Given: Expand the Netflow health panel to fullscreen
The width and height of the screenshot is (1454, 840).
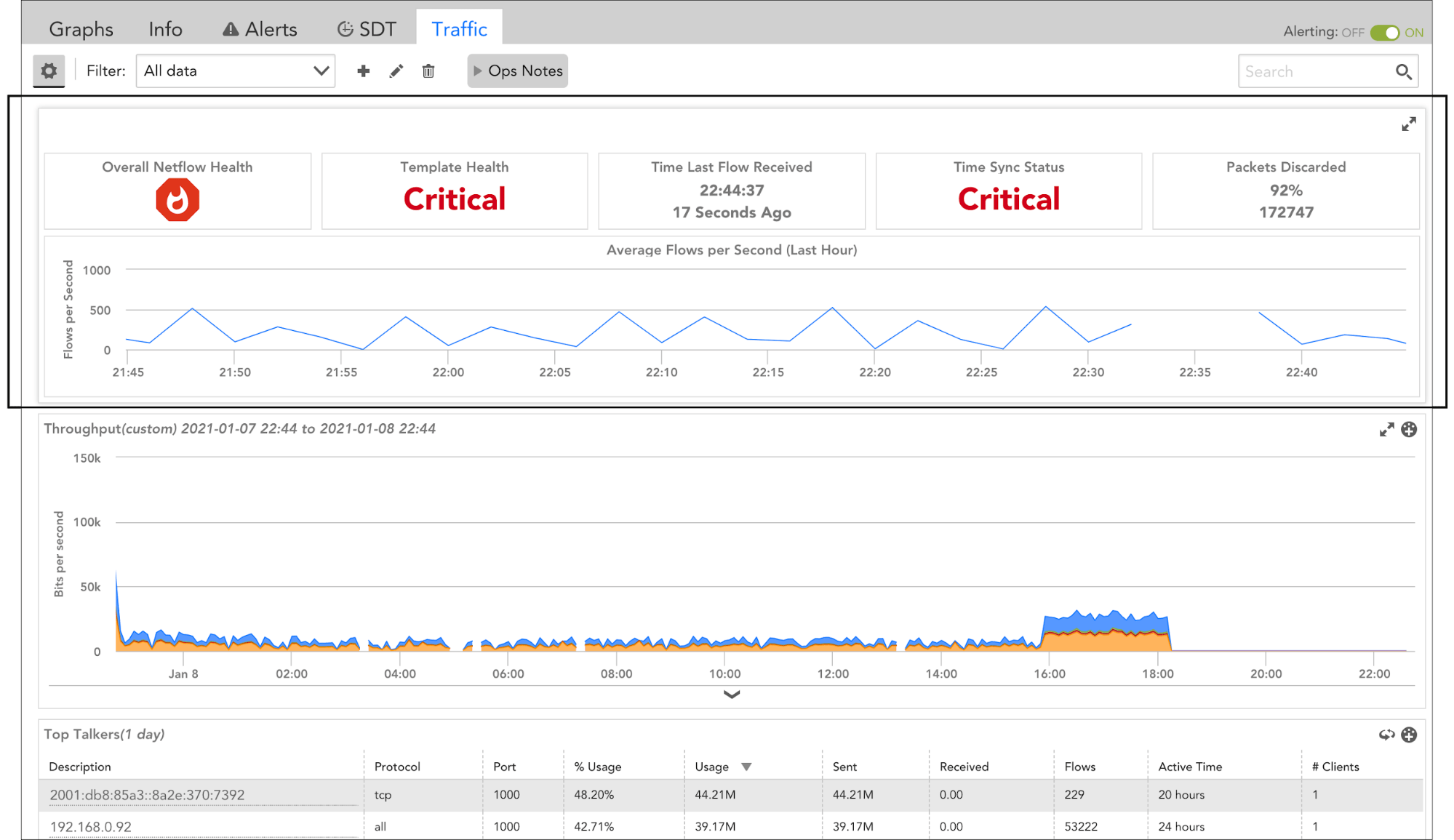Looking at the screenshot, I should click(x=1408, y=124).
